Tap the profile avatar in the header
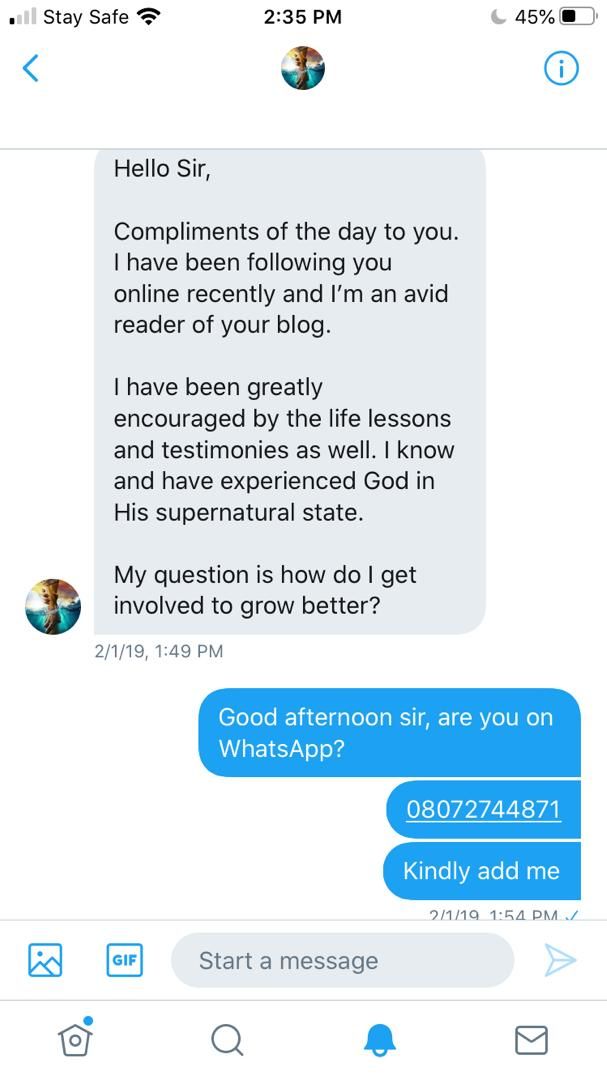The height and width of the screenshot is (1080, 607). pos(303,68)
